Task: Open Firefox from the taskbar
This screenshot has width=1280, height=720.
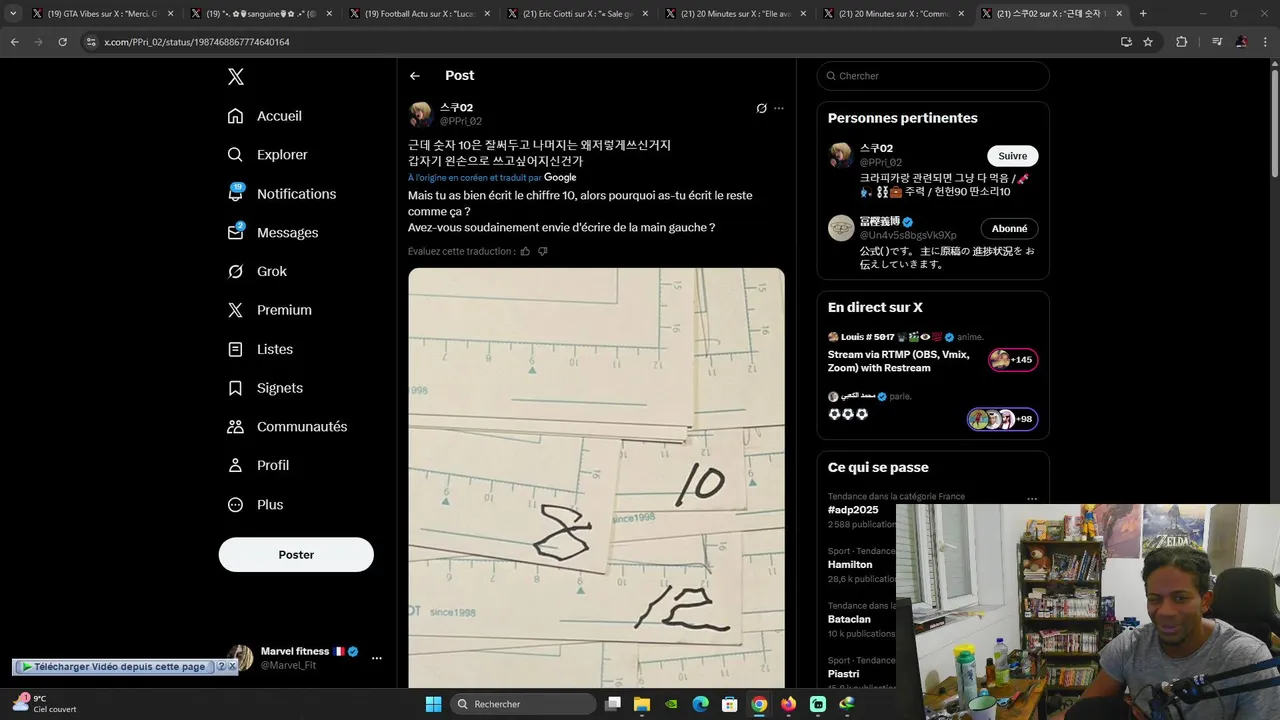Action: point(789,704)
